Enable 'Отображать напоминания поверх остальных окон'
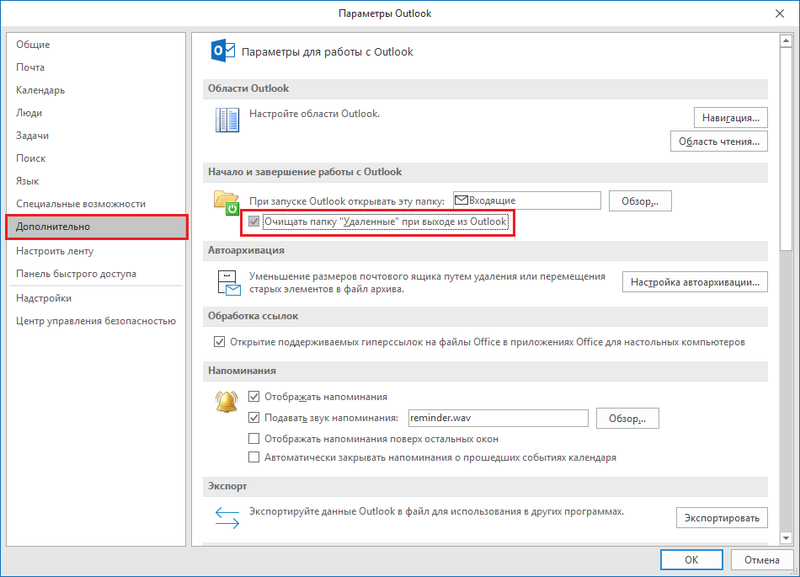The height and width of the screenshot is (577, 800). 254,438
